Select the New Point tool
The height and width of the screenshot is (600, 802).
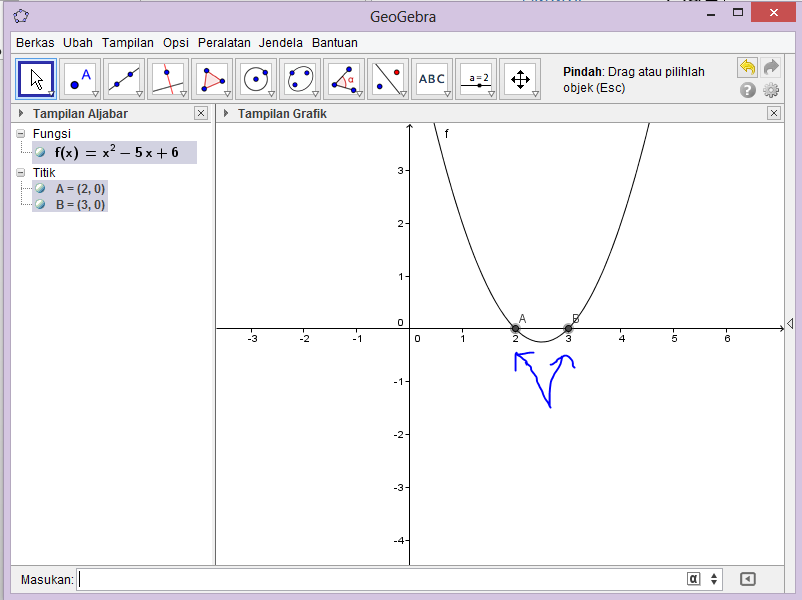point(80,79)
